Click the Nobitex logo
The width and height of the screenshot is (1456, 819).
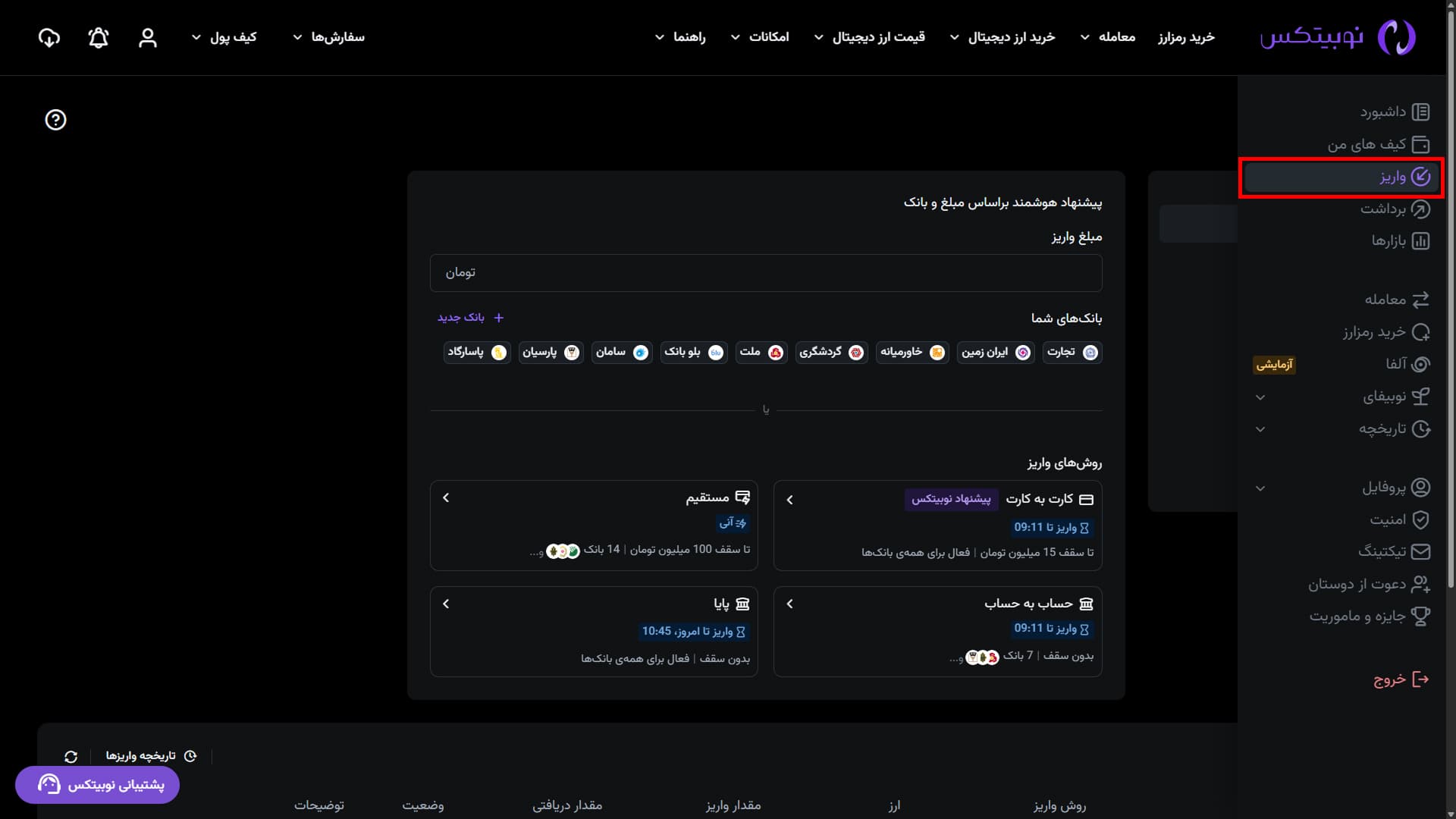[1338, 36]
